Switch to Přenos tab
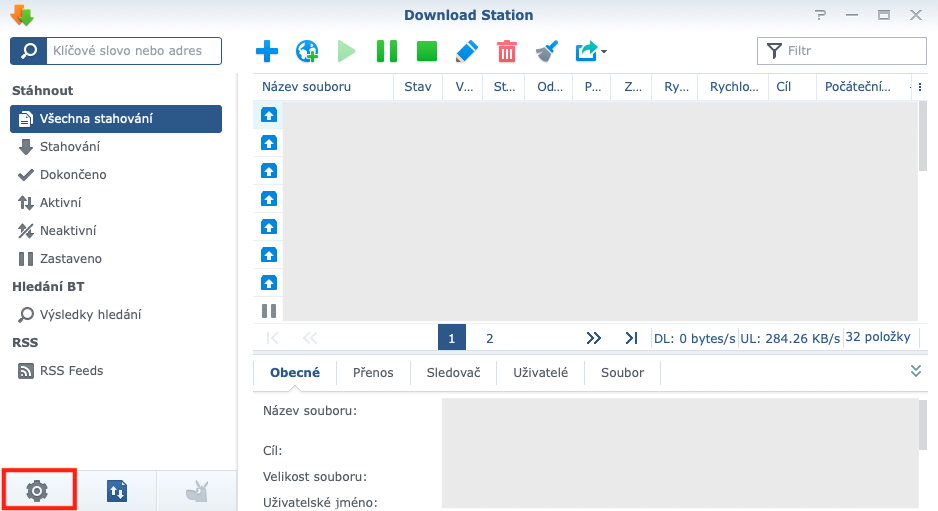The image size is (938, 511). pyautogui.click(x=373, y=373)
